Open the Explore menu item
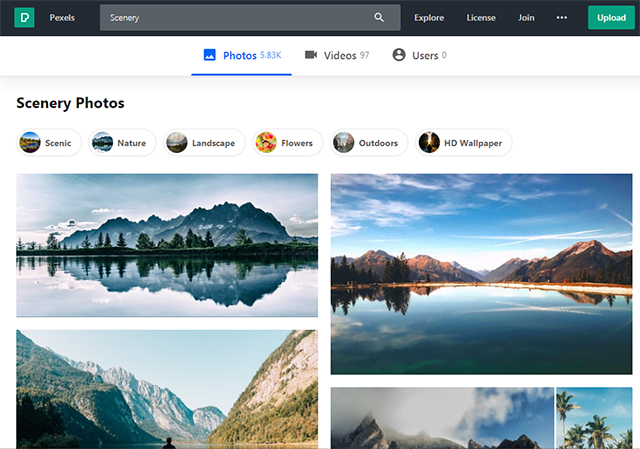This screenshot has width=640, height=449. point(429,17)
